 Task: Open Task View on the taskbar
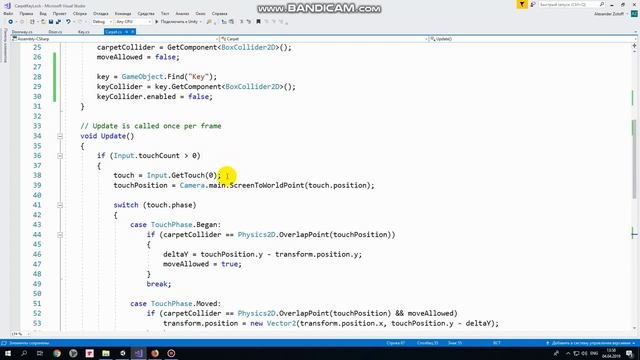pyautogui.click(x=40, y=353)
